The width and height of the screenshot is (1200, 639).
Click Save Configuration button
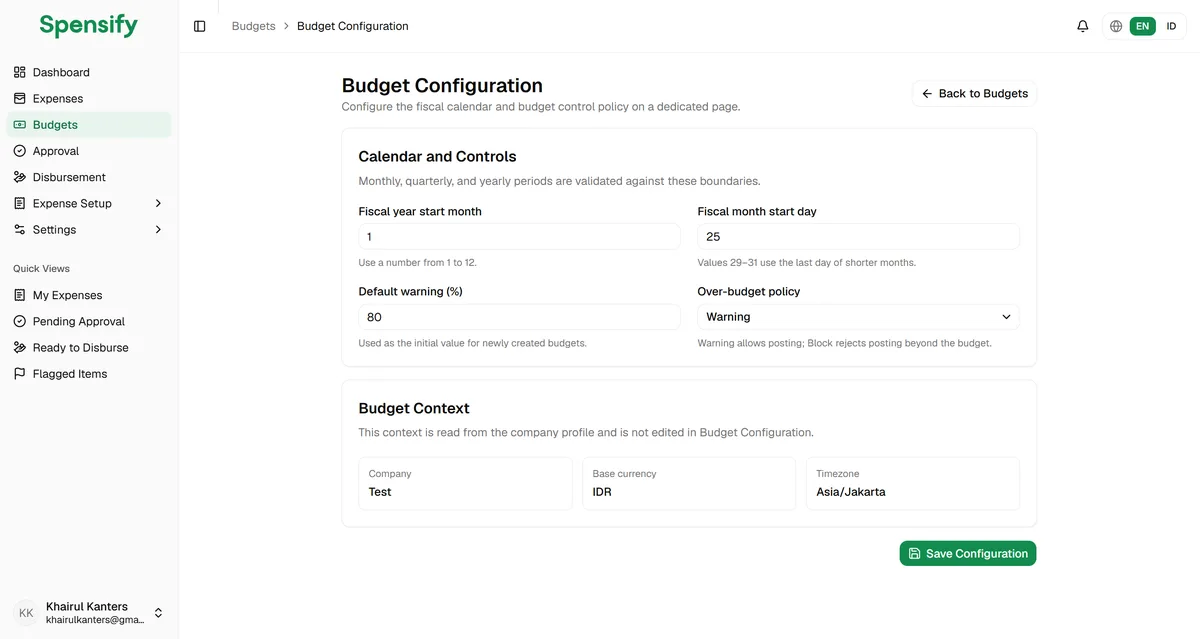click(968, 553)
